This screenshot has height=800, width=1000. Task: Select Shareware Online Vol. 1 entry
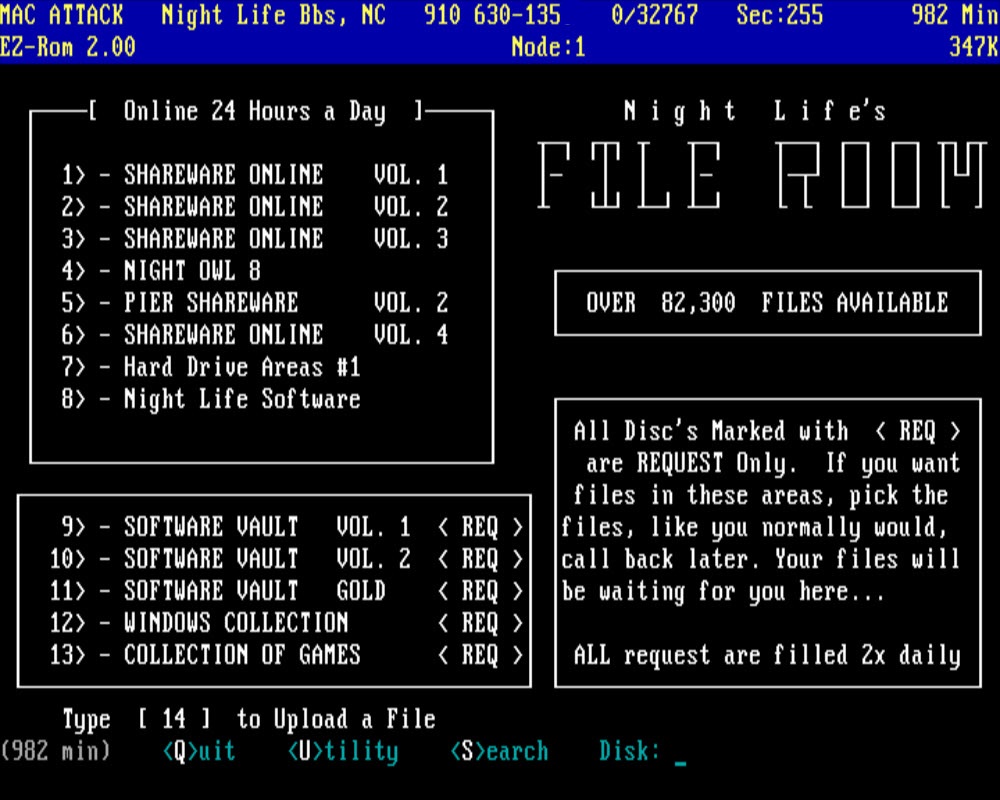click(x=254, y=175)
